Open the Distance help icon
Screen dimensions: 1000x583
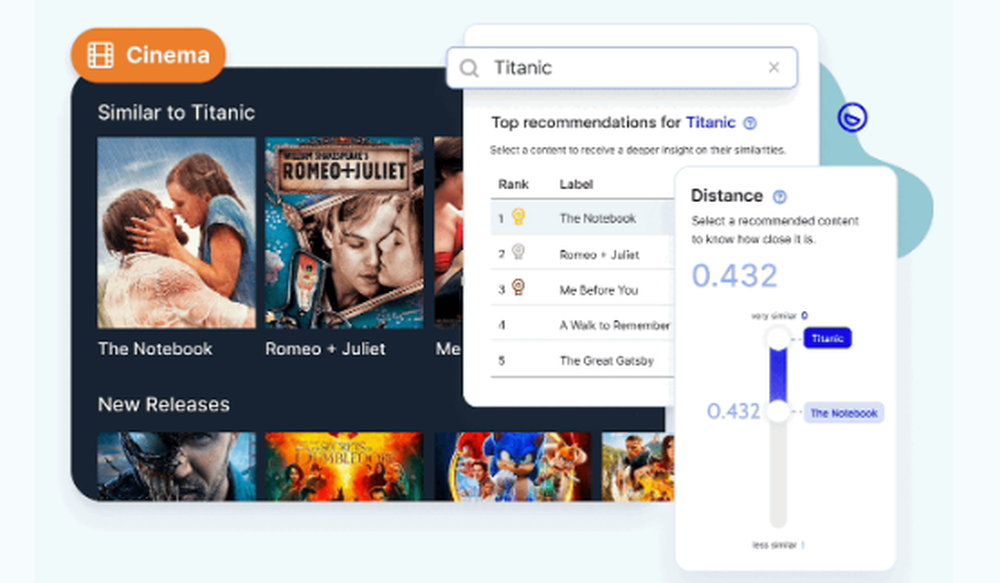779,196
